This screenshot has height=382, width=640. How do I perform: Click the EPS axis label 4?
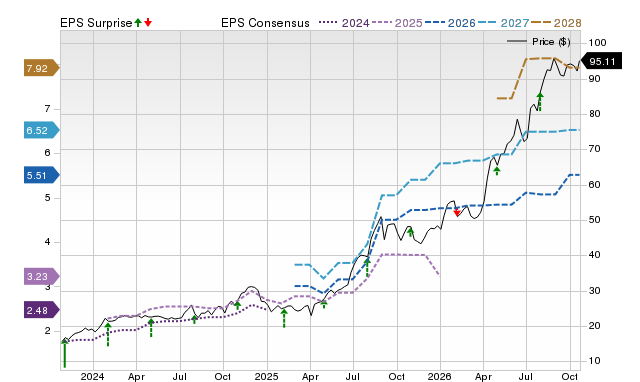[x=47, y=242]
